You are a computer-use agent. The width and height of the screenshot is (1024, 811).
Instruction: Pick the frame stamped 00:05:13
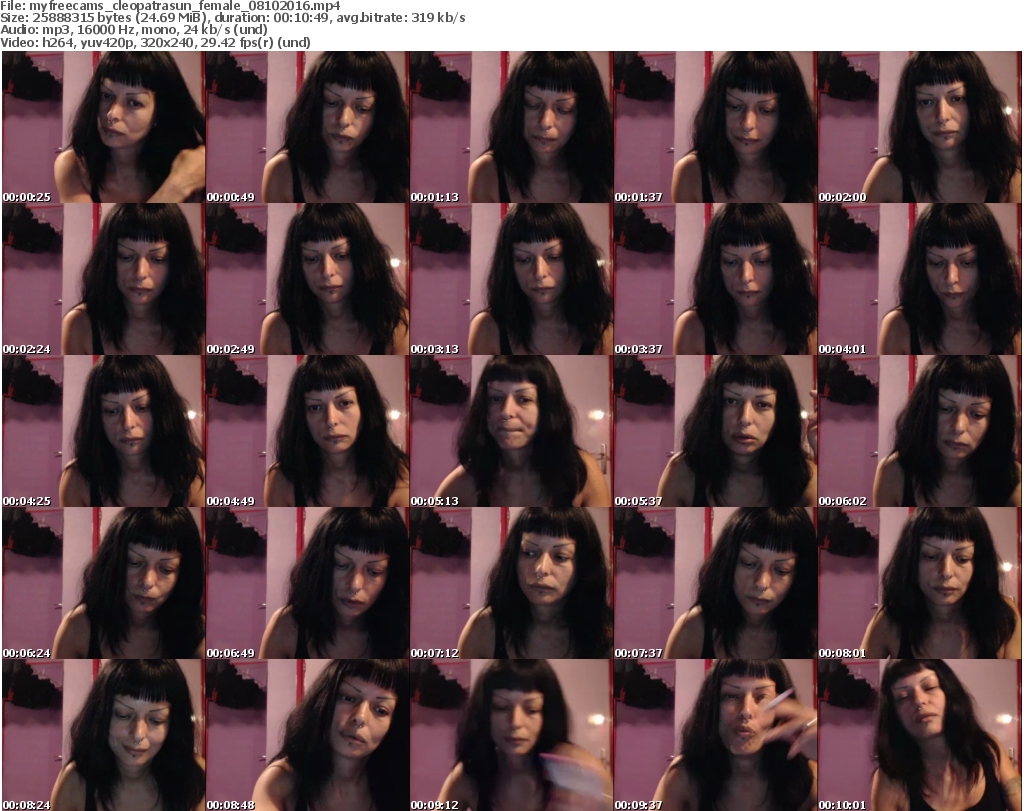[511, 431]
